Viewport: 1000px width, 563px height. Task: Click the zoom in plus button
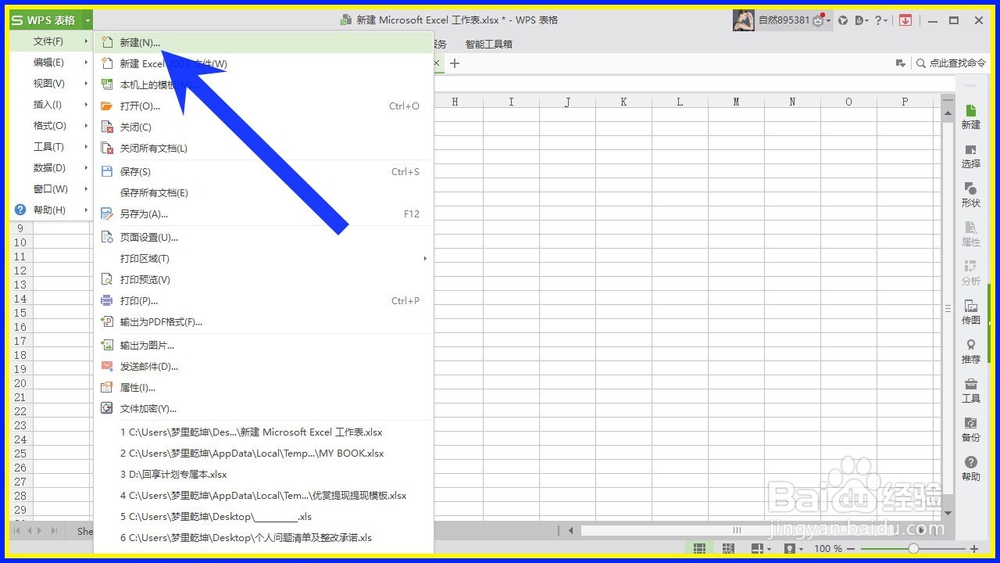tap(974, 548)
